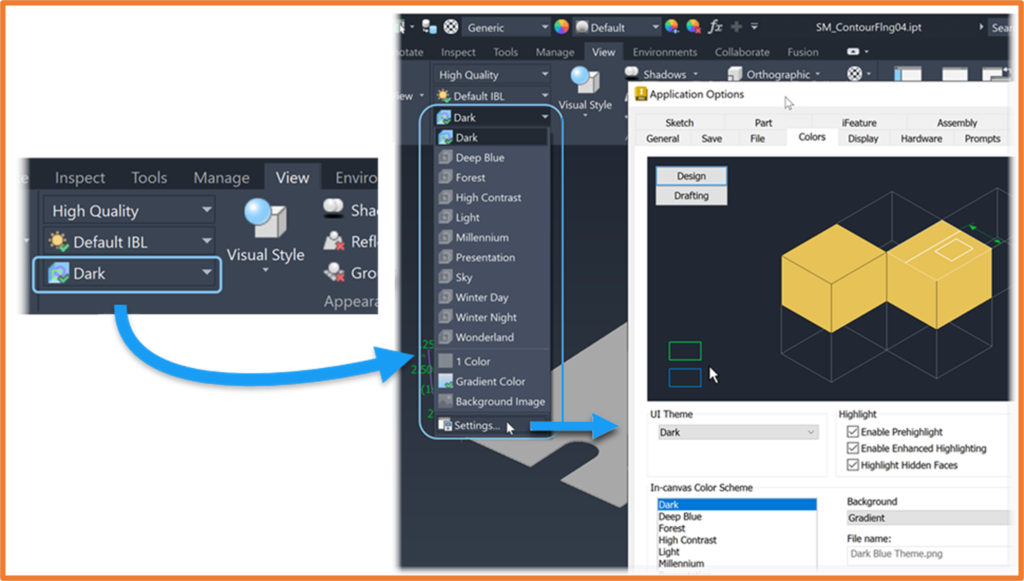Viewport: 1024px width, 581px height.
Task: Click the yellow cubes color preview image
Action: pyautogui.click(x=829, y=279)
